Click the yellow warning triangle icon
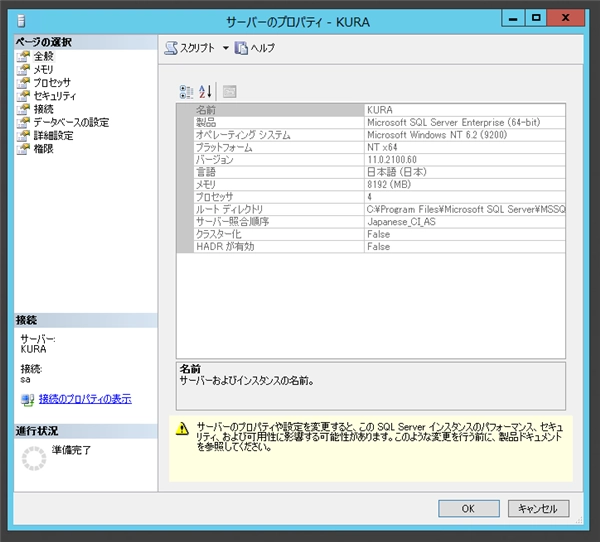Screen dimensions: 600x542 [182, 429]
